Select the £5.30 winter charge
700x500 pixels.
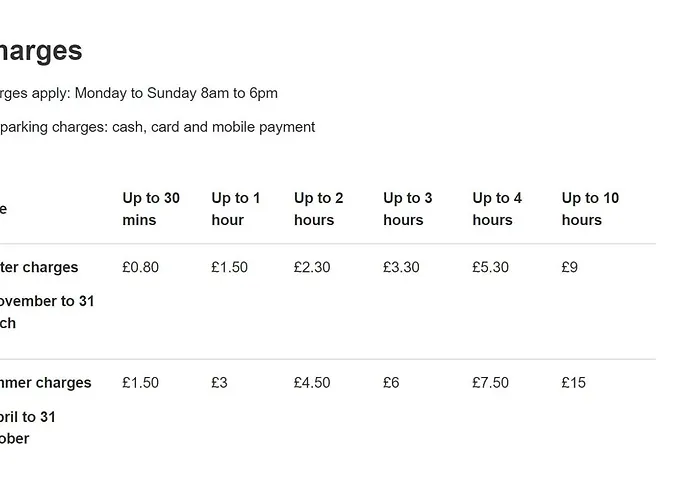point(491,267)
